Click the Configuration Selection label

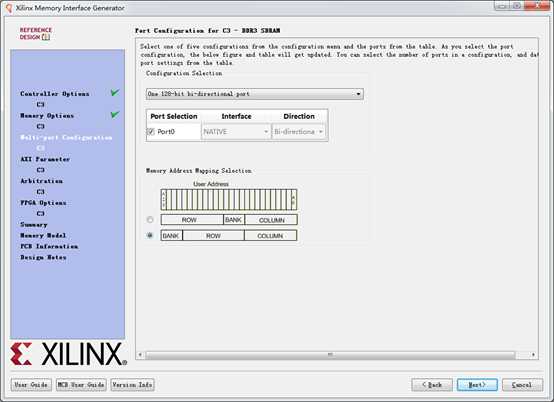[x=184, y=73]
